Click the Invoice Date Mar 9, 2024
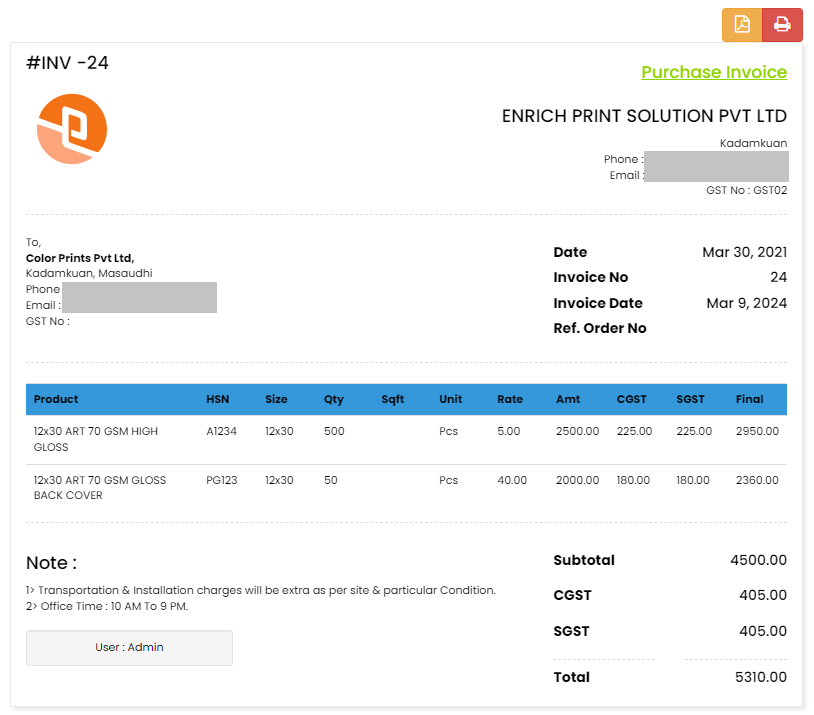The width and height of the screenshot is (814, 715). (x=746, y=303)
